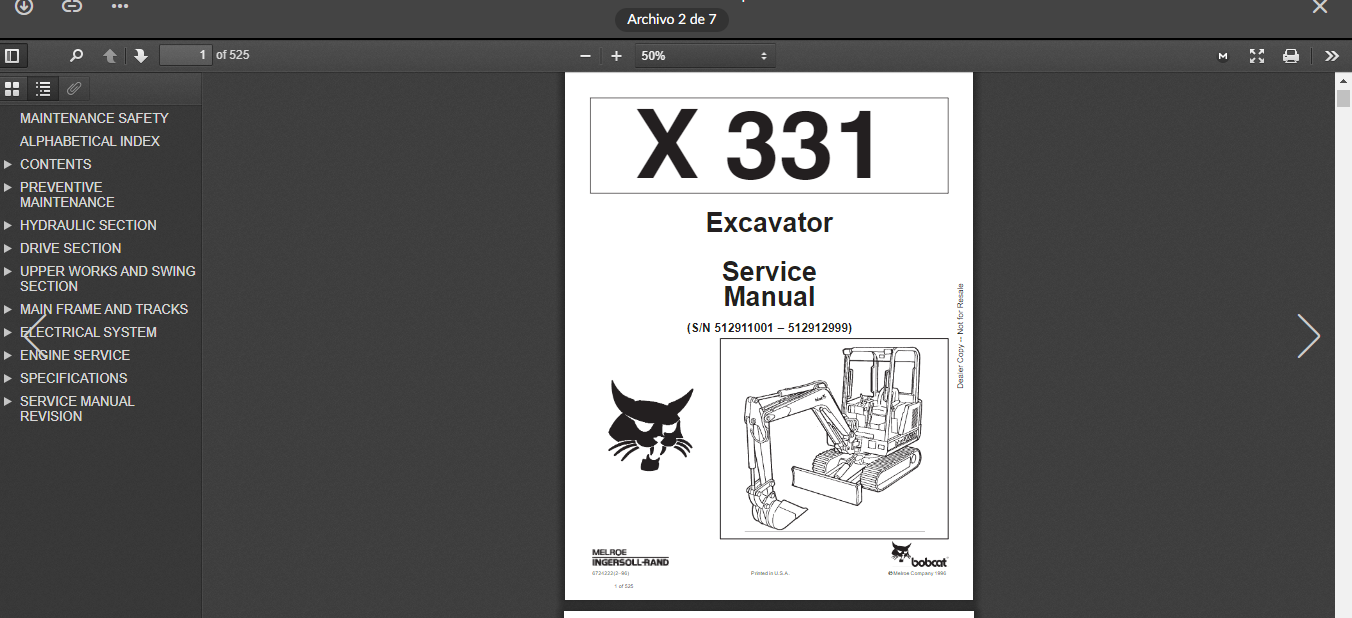Expand DRIVE SECTION outline arrow
Screen dimensions: 1352x618
(x=8, y=248)
